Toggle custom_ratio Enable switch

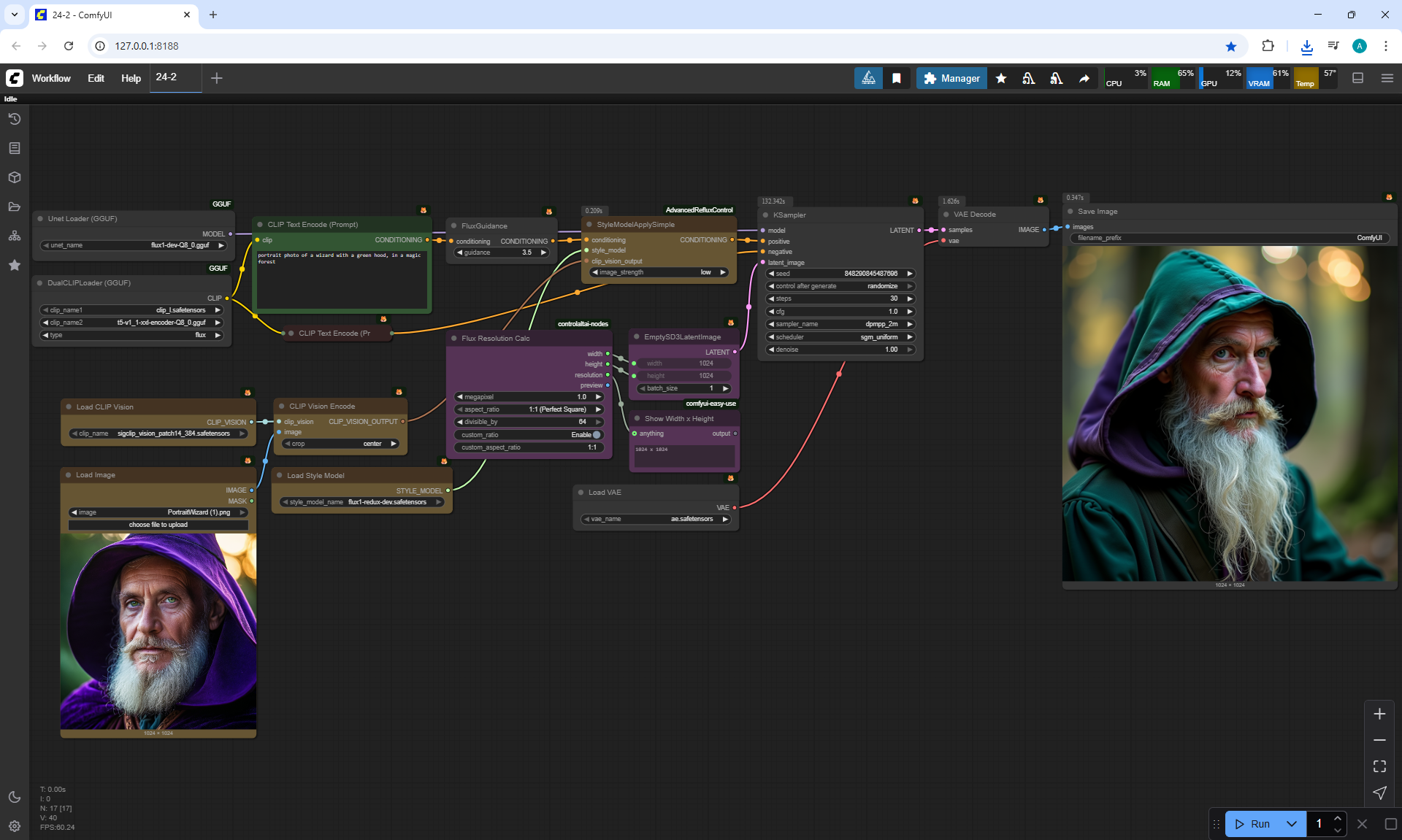tap(597, 435)
